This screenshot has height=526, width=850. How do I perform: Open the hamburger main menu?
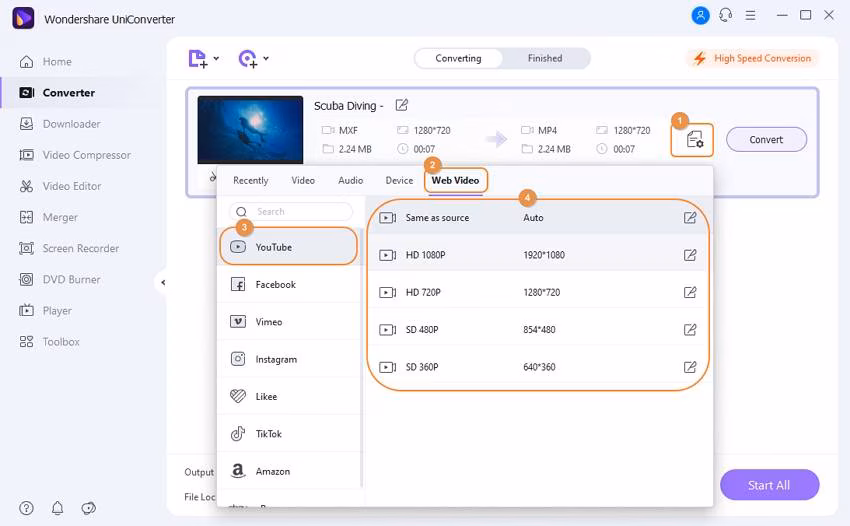tap(750, 15)
